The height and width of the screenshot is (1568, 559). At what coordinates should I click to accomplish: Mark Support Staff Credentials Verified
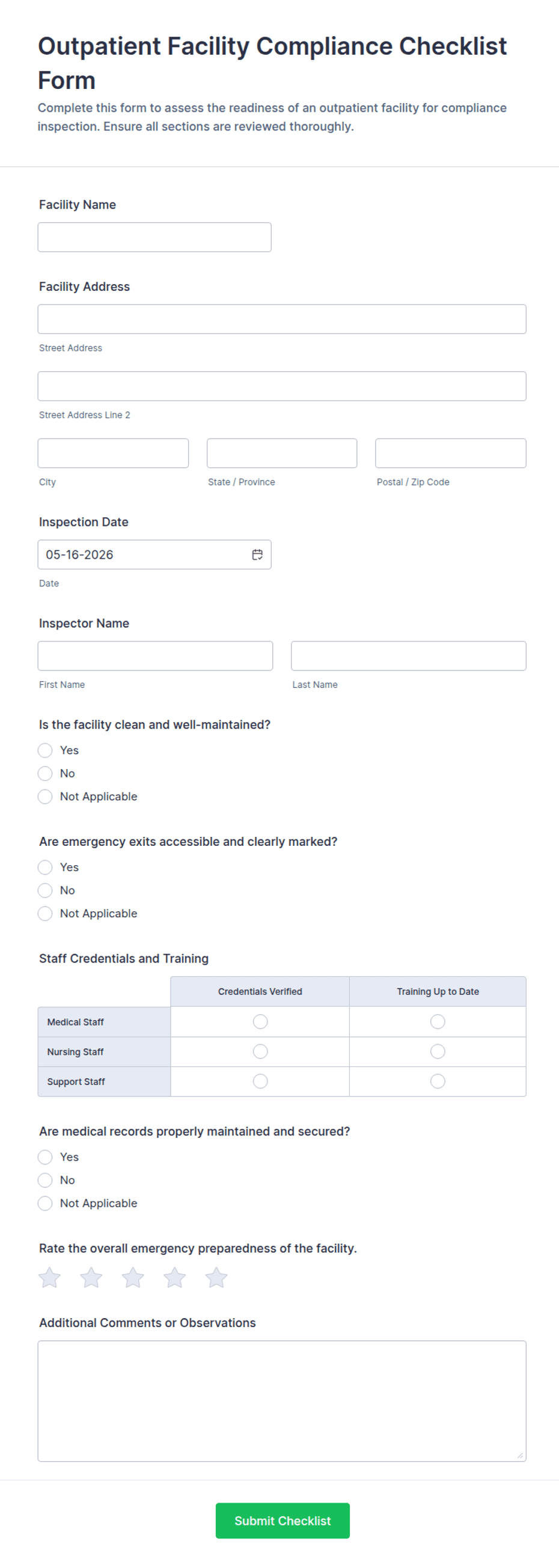(260, 1081)
